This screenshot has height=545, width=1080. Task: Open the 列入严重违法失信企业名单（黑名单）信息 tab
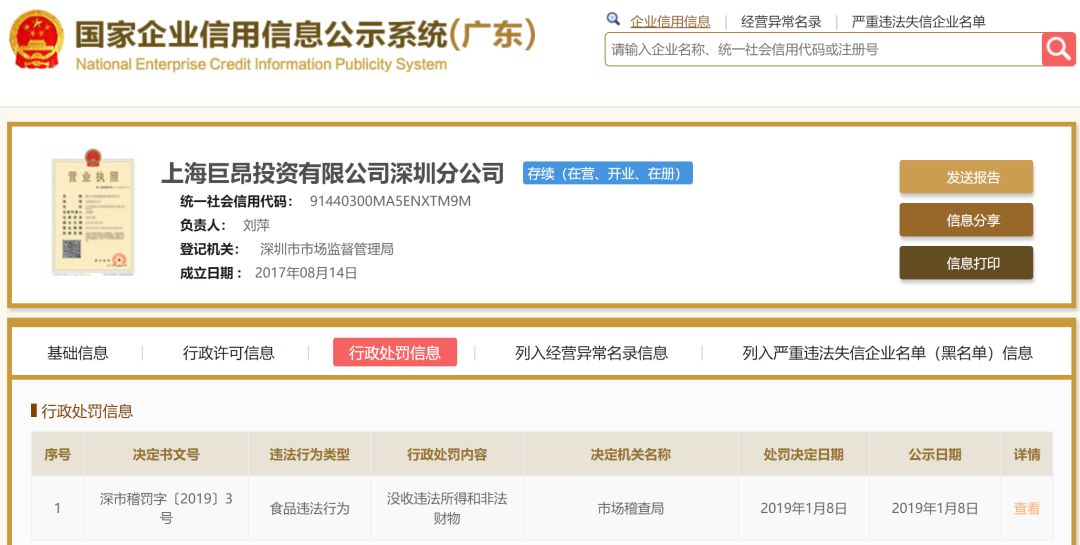pos(888,353)
